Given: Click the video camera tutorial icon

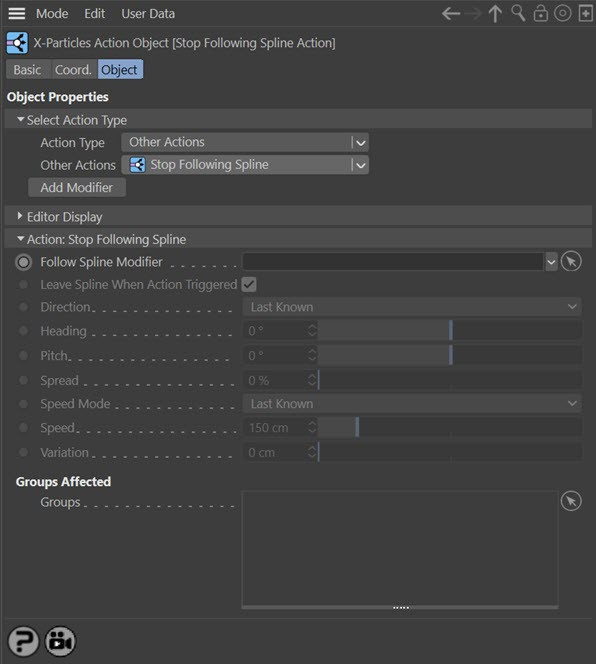Looking at the screenshot, I should [x=60, y=641].
